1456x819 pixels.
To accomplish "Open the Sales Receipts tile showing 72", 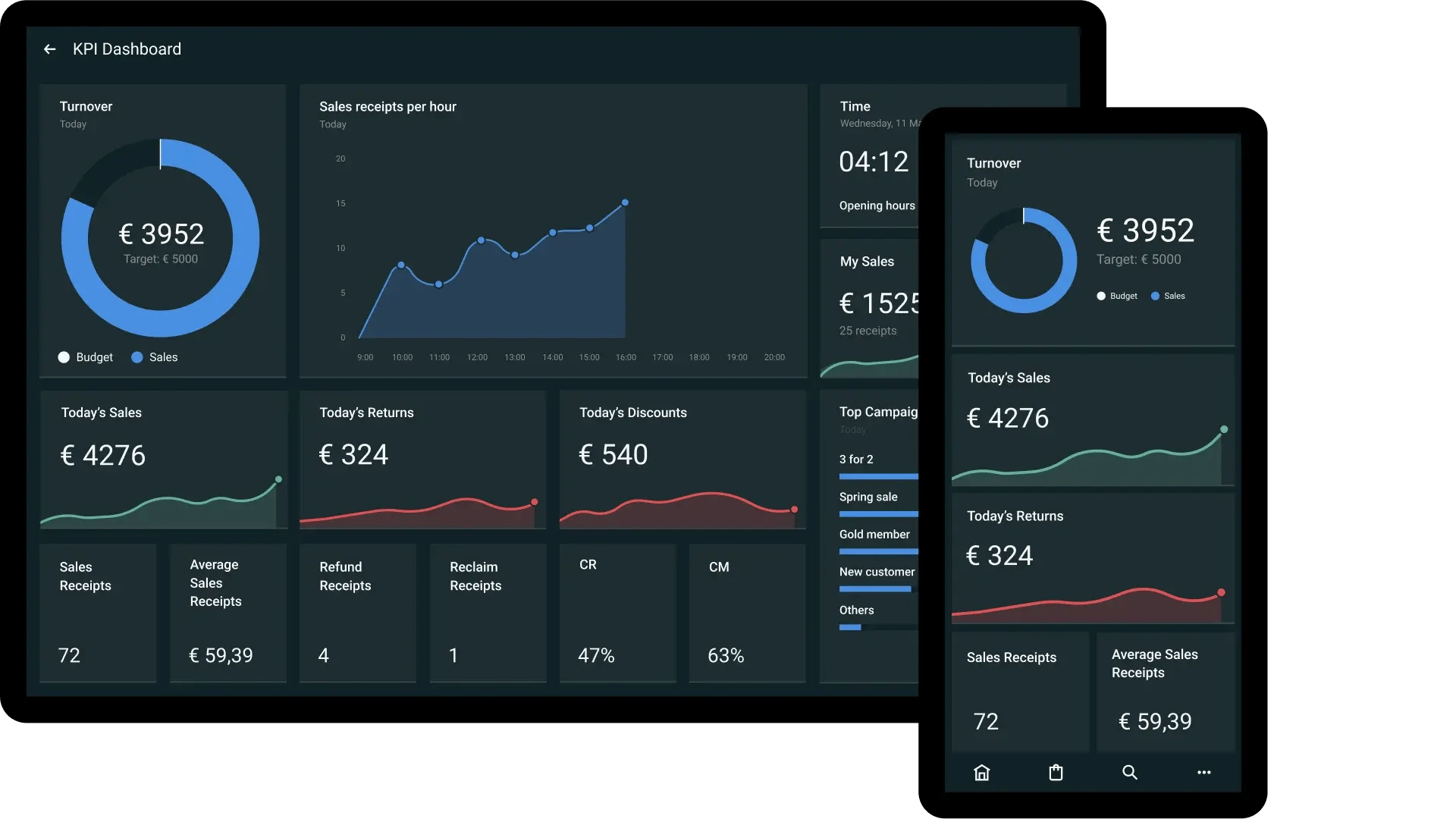I will [x=97, y=613].
